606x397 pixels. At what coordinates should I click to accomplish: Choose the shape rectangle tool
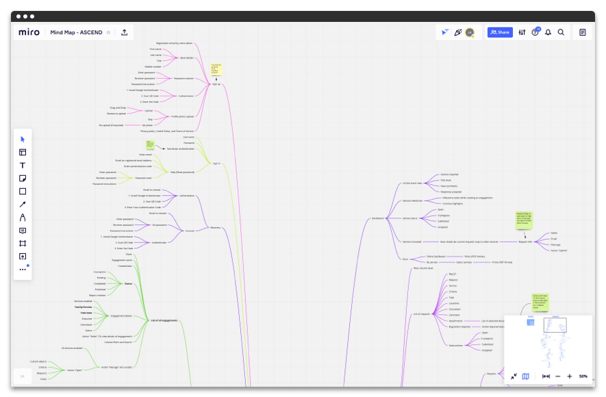point(22,191)
